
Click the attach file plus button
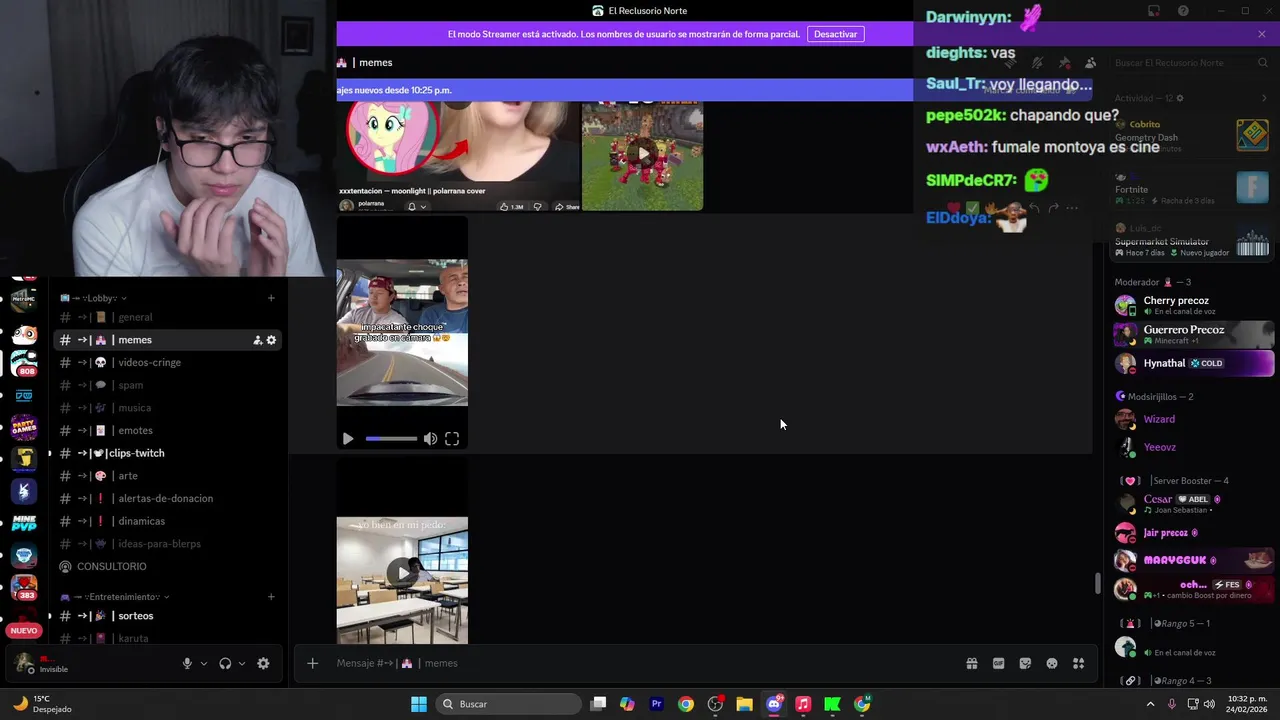[312, 663]
